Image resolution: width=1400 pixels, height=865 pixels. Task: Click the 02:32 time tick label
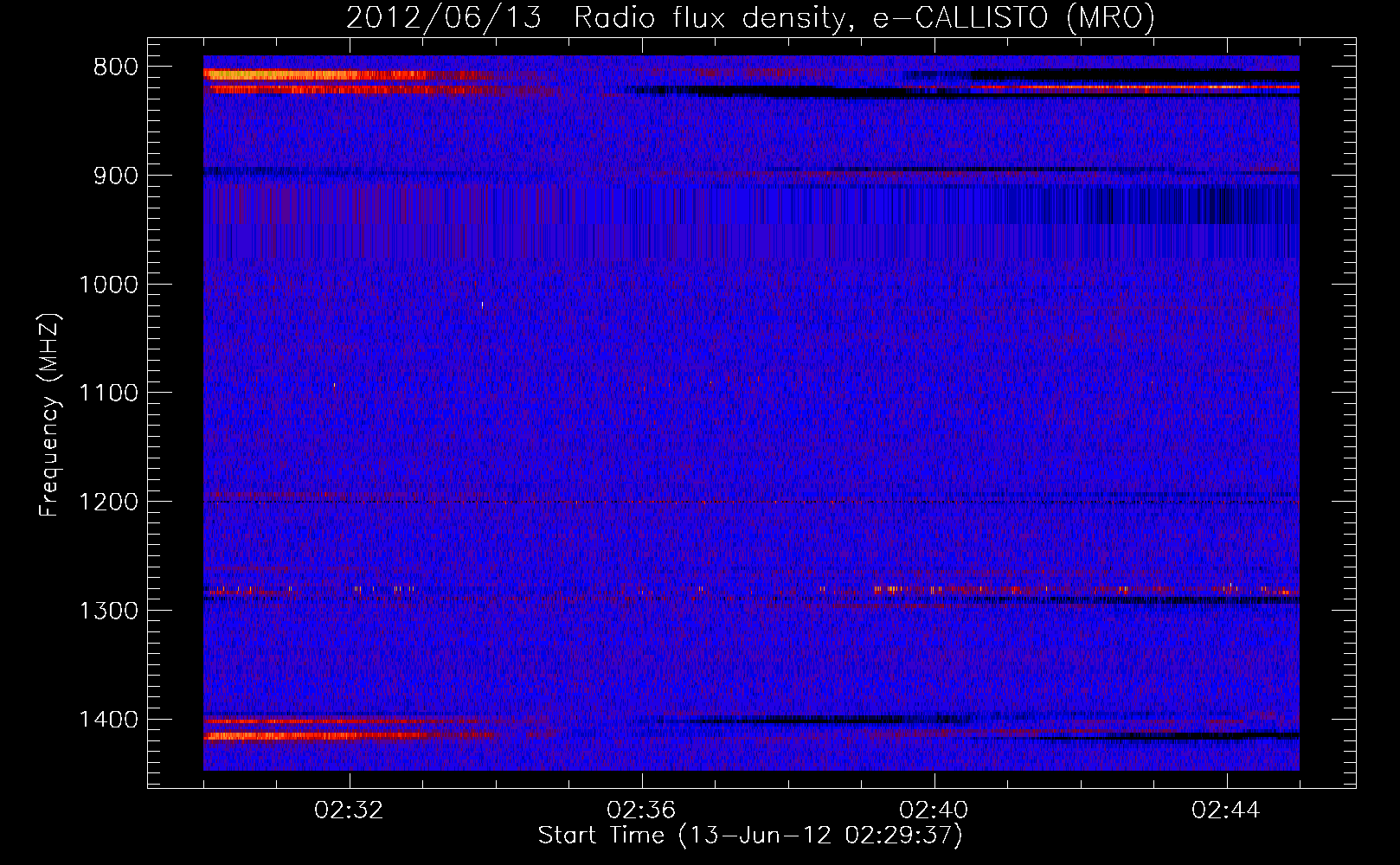point(349,811)
